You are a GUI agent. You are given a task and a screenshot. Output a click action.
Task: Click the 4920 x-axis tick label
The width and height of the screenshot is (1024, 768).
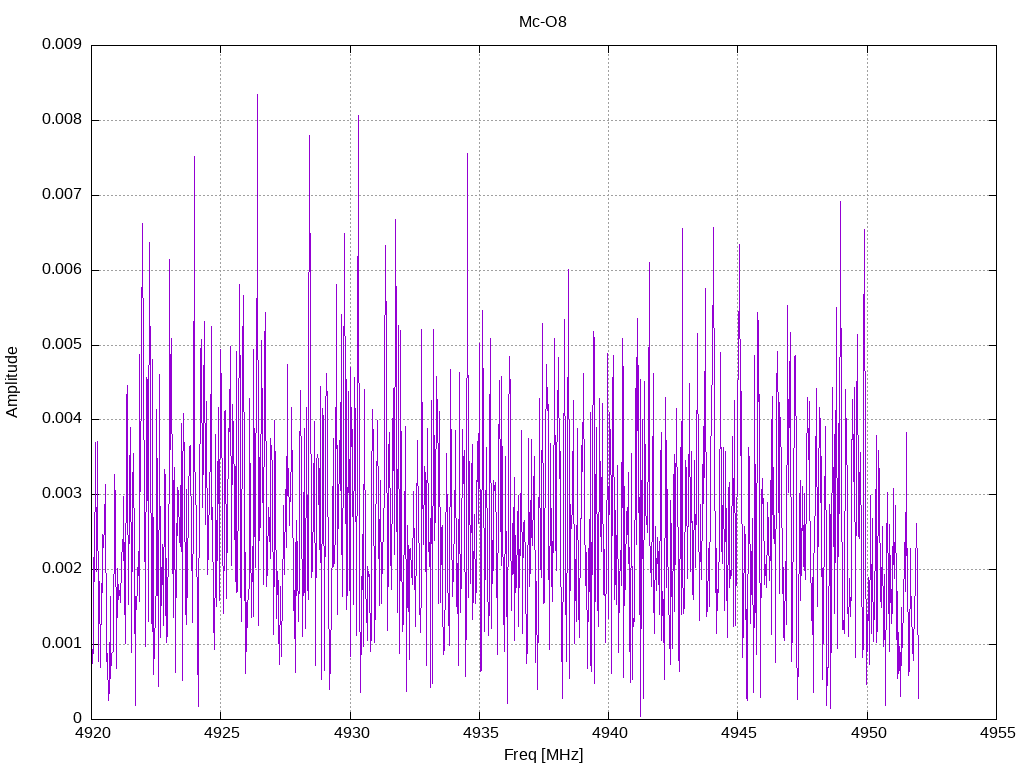pyautogui.click(x=91, y=733)
